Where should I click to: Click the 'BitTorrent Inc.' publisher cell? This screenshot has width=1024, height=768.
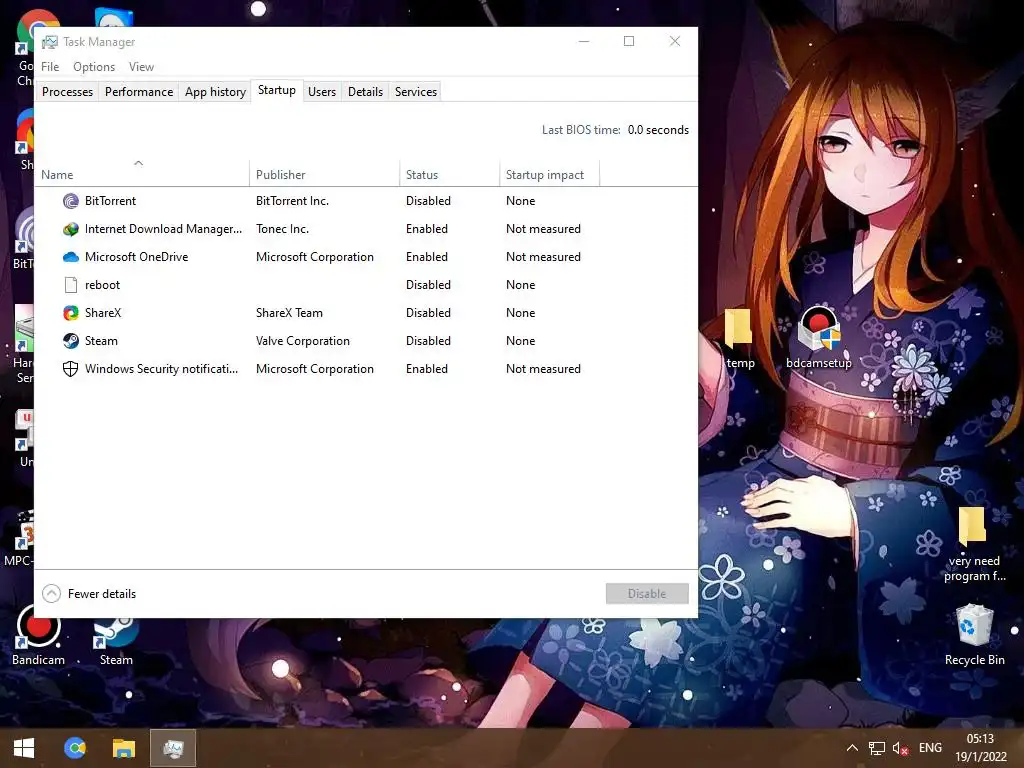click(293, 200)
